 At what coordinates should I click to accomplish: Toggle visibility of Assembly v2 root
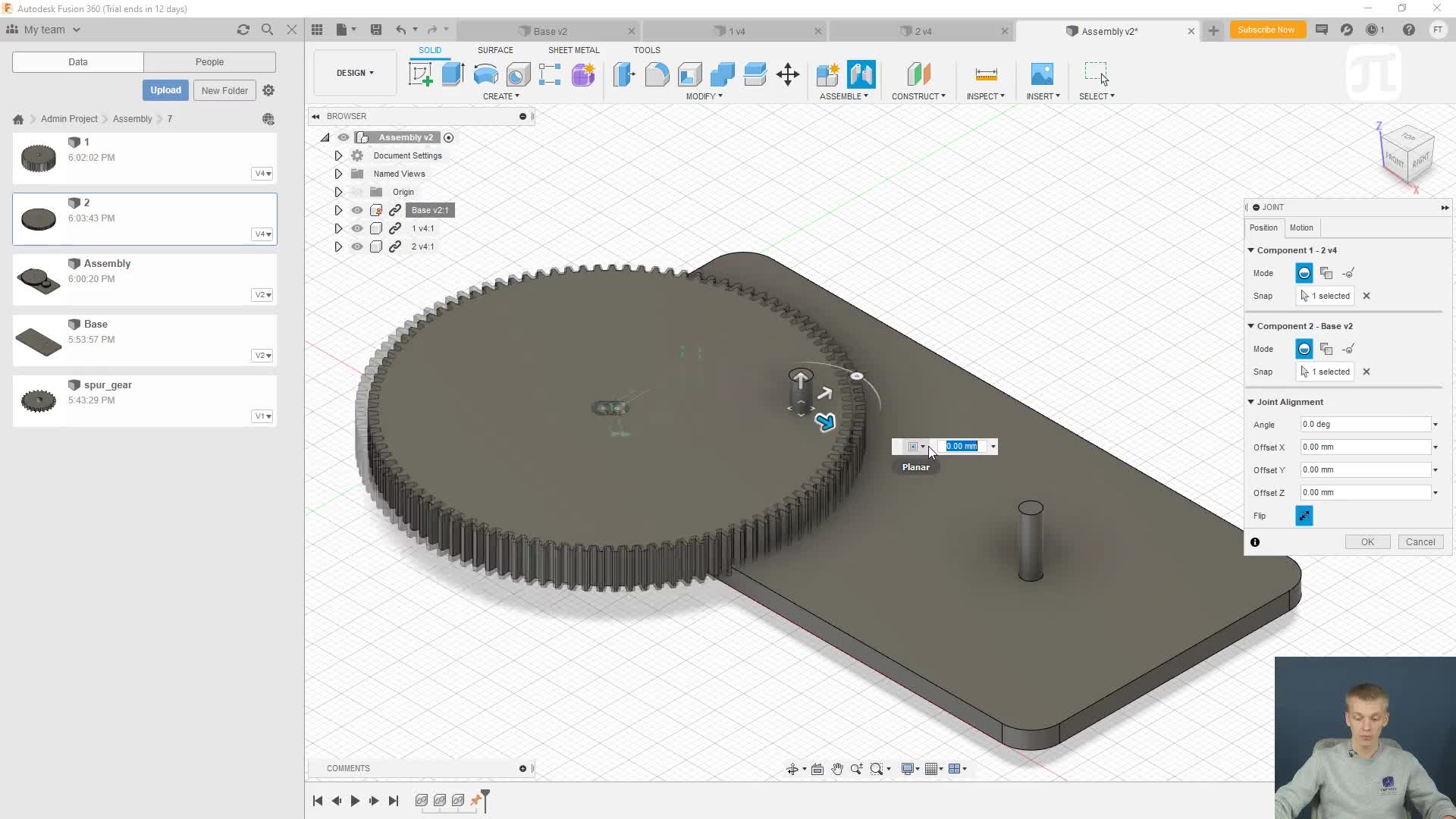pyautogui.click(x=344, y=137)
